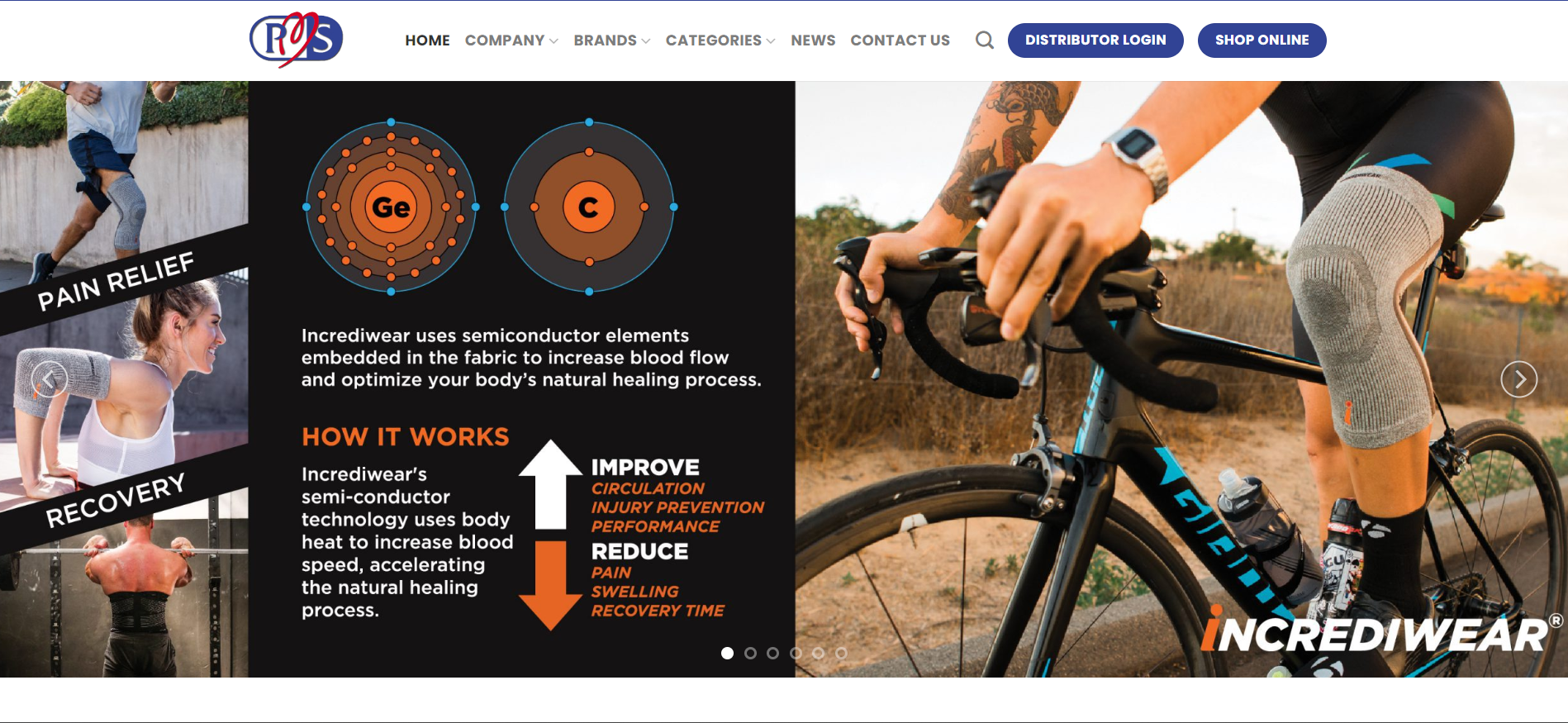Click the orange downward Reduce arrow
Viewport: 1568px width, 723px height.
click(550, 585)
